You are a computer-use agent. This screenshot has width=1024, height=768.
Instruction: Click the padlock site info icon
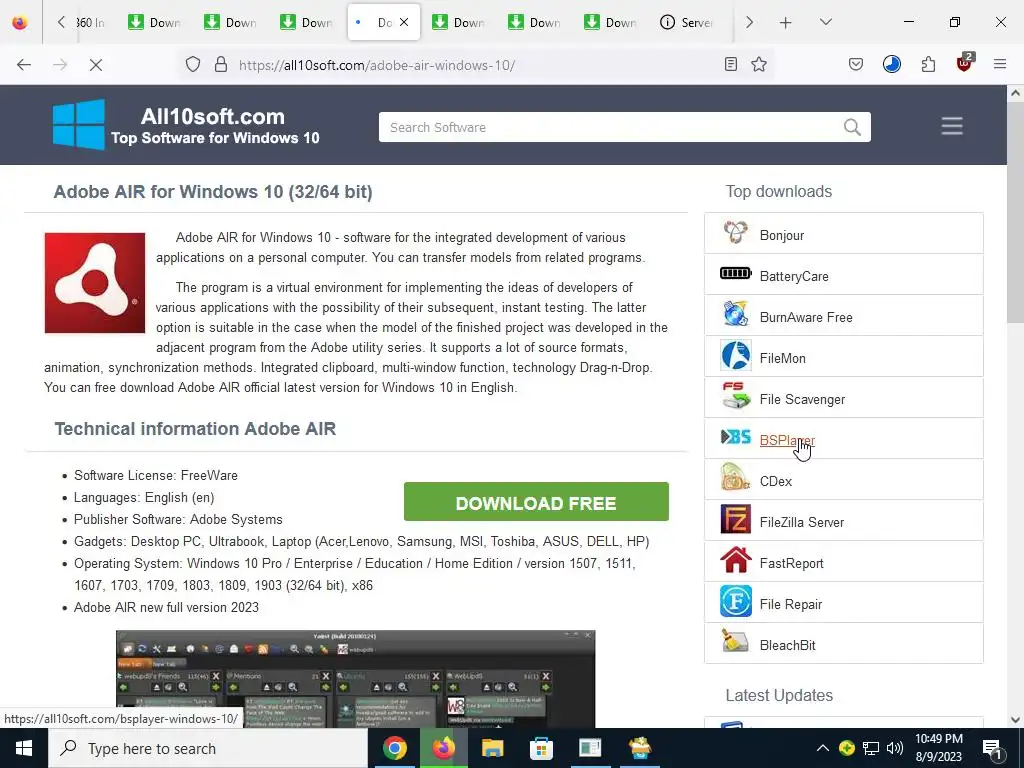(x=221, y=65)
